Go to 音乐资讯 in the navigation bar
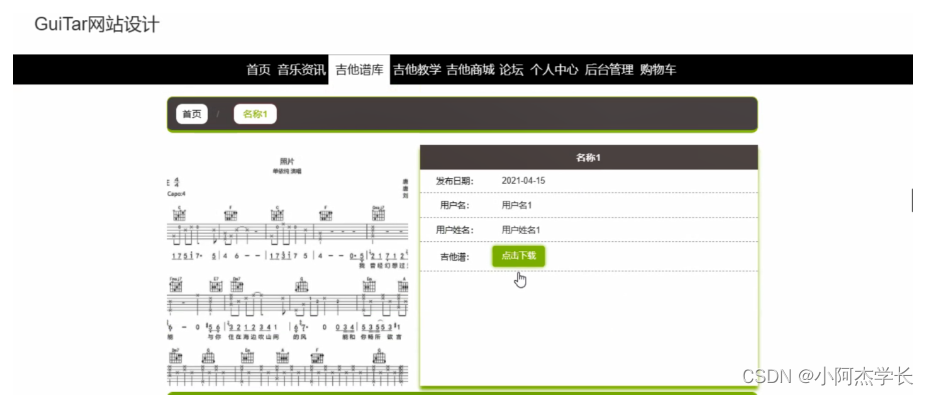 302,70
